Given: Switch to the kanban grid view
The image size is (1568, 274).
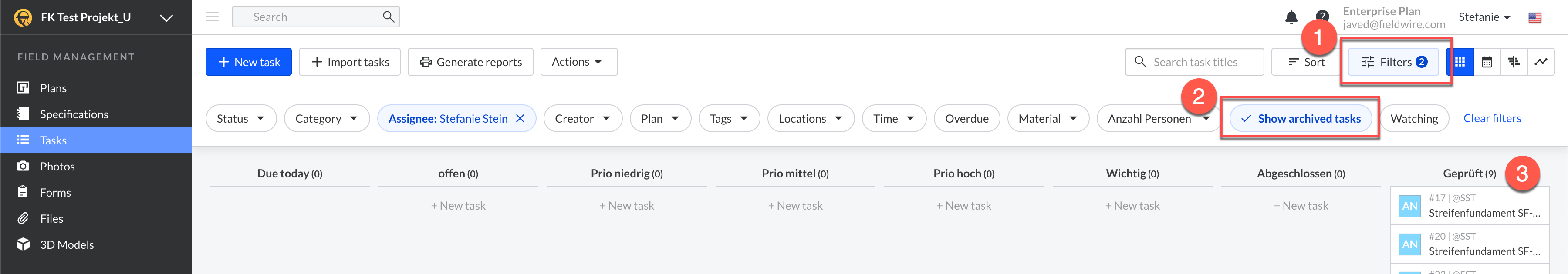Looking at the screenshot, I should tap(1460, 62).
